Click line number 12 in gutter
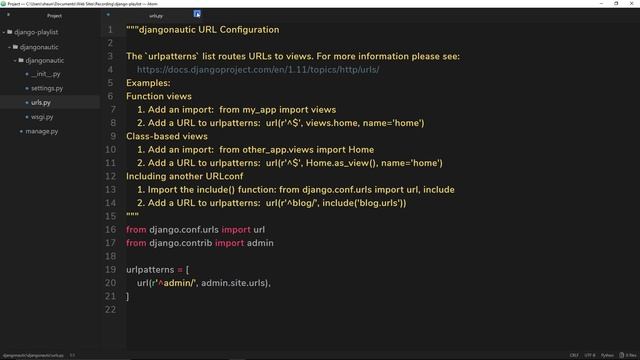 point(111,176)
